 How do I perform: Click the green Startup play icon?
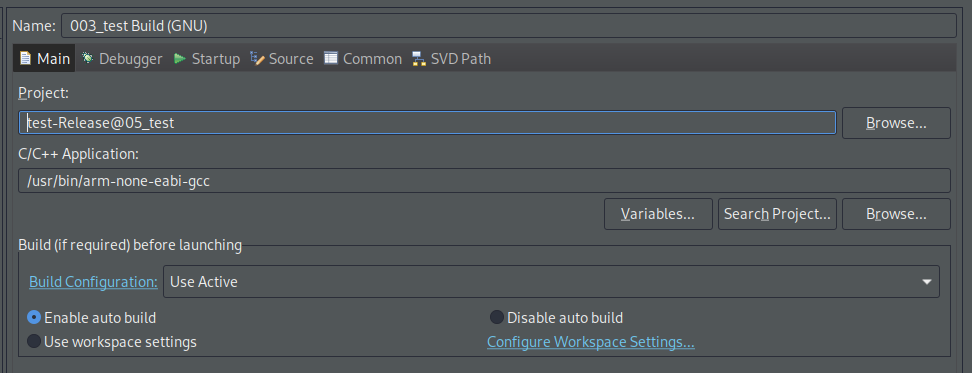pyautogui.click(x=180, y=58)
